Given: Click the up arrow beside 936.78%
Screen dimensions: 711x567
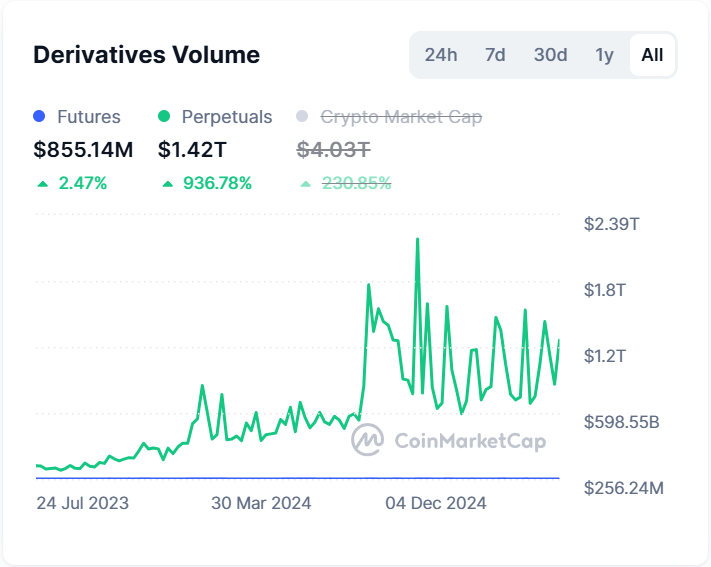Looking at the screenshot, I should point(166,184).
